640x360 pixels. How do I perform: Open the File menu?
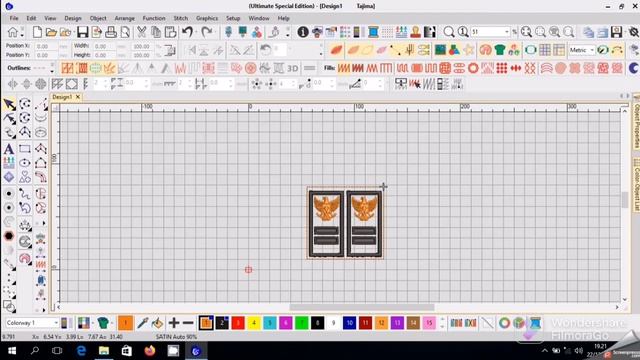[x=14, y=18]
